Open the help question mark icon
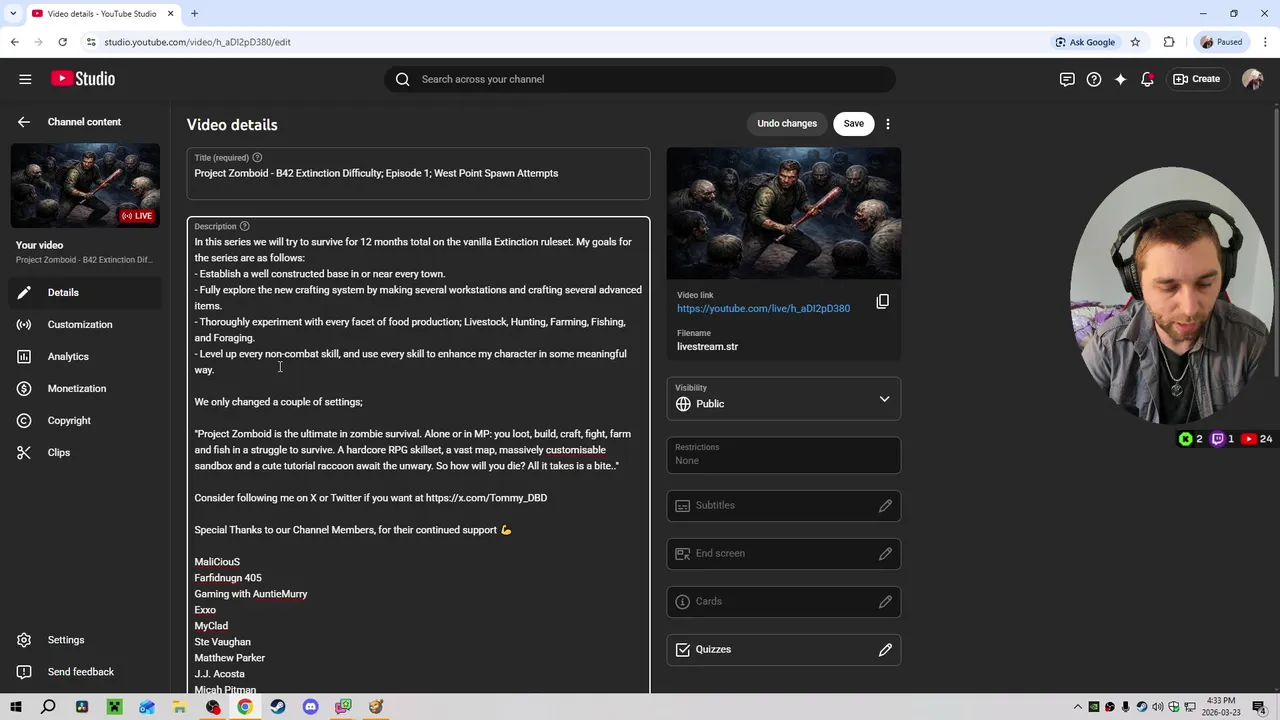The image size is (1280, 720). (x=1094, y=79)
